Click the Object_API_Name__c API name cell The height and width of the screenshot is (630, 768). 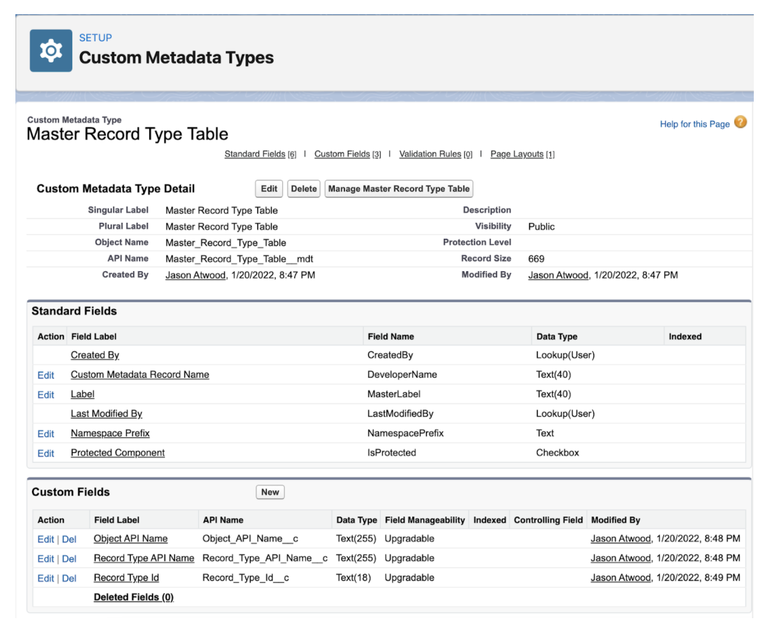coord(250,538)
